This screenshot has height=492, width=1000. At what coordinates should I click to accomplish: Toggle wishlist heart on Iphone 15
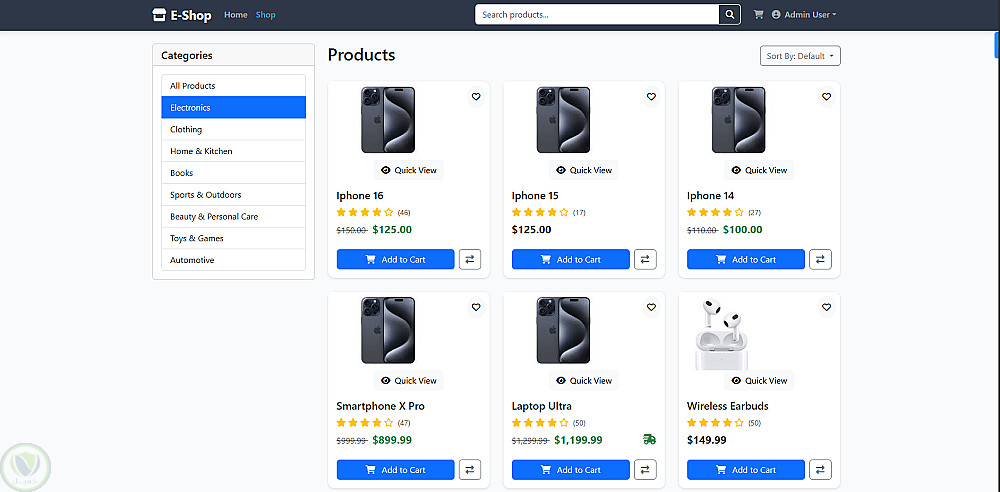(651, 97)
